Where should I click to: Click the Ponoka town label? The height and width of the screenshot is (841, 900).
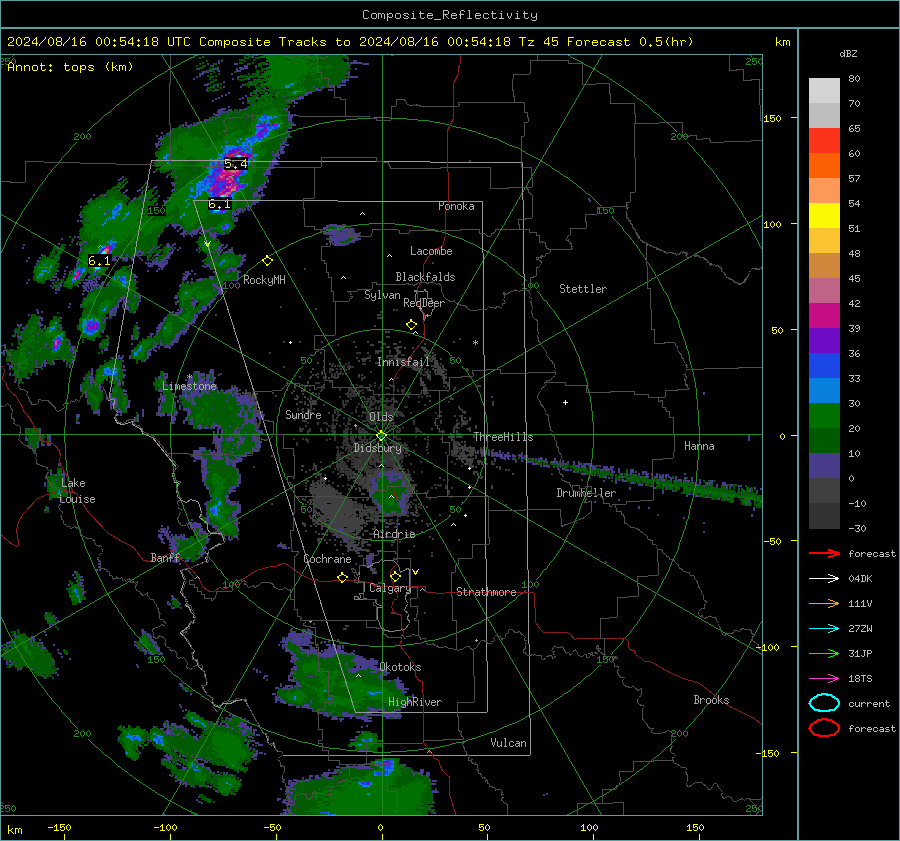456,206
